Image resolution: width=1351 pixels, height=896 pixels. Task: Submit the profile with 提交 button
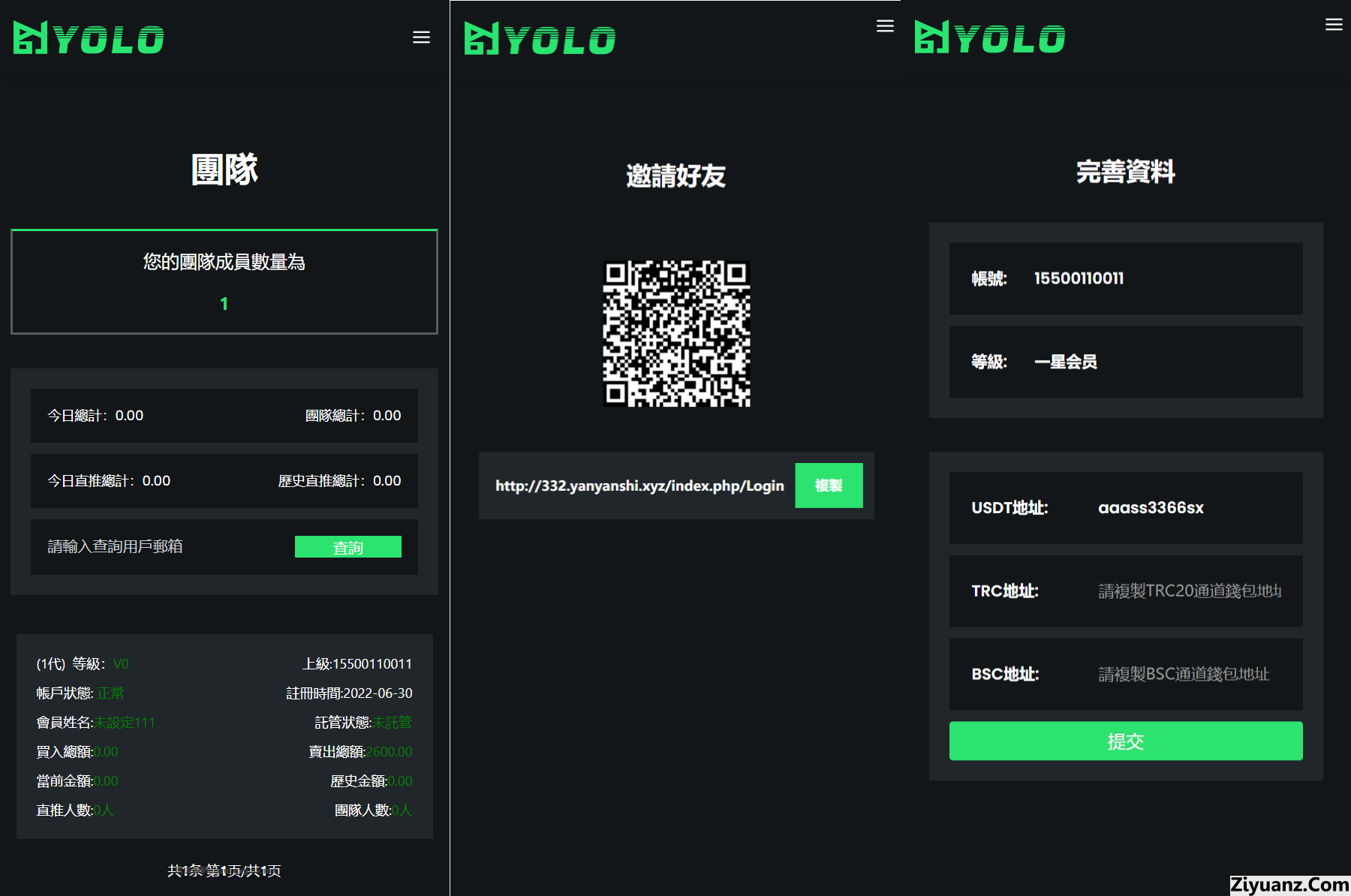tap(1126, 741)
